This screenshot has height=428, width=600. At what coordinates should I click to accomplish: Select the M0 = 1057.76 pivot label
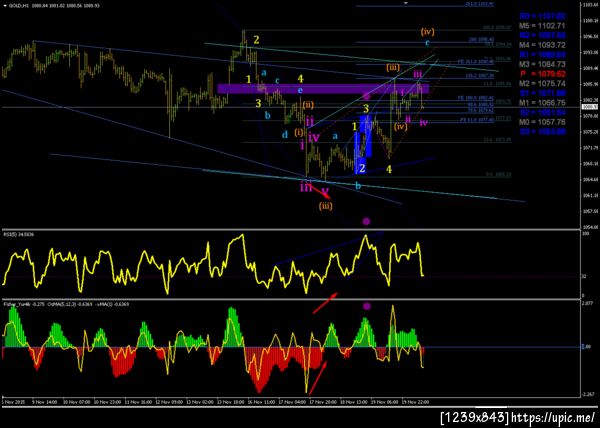click(542, 122)
